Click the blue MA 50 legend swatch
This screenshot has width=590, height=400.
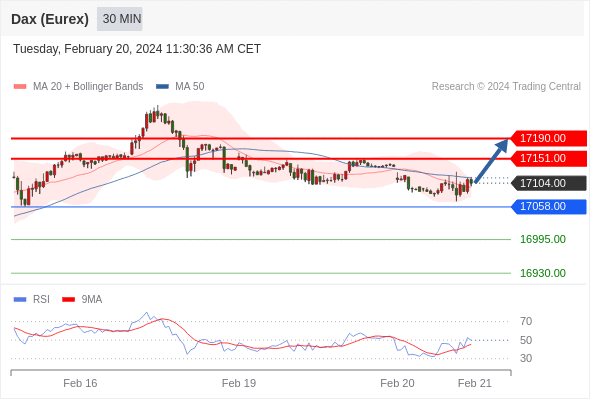[162, 87]
